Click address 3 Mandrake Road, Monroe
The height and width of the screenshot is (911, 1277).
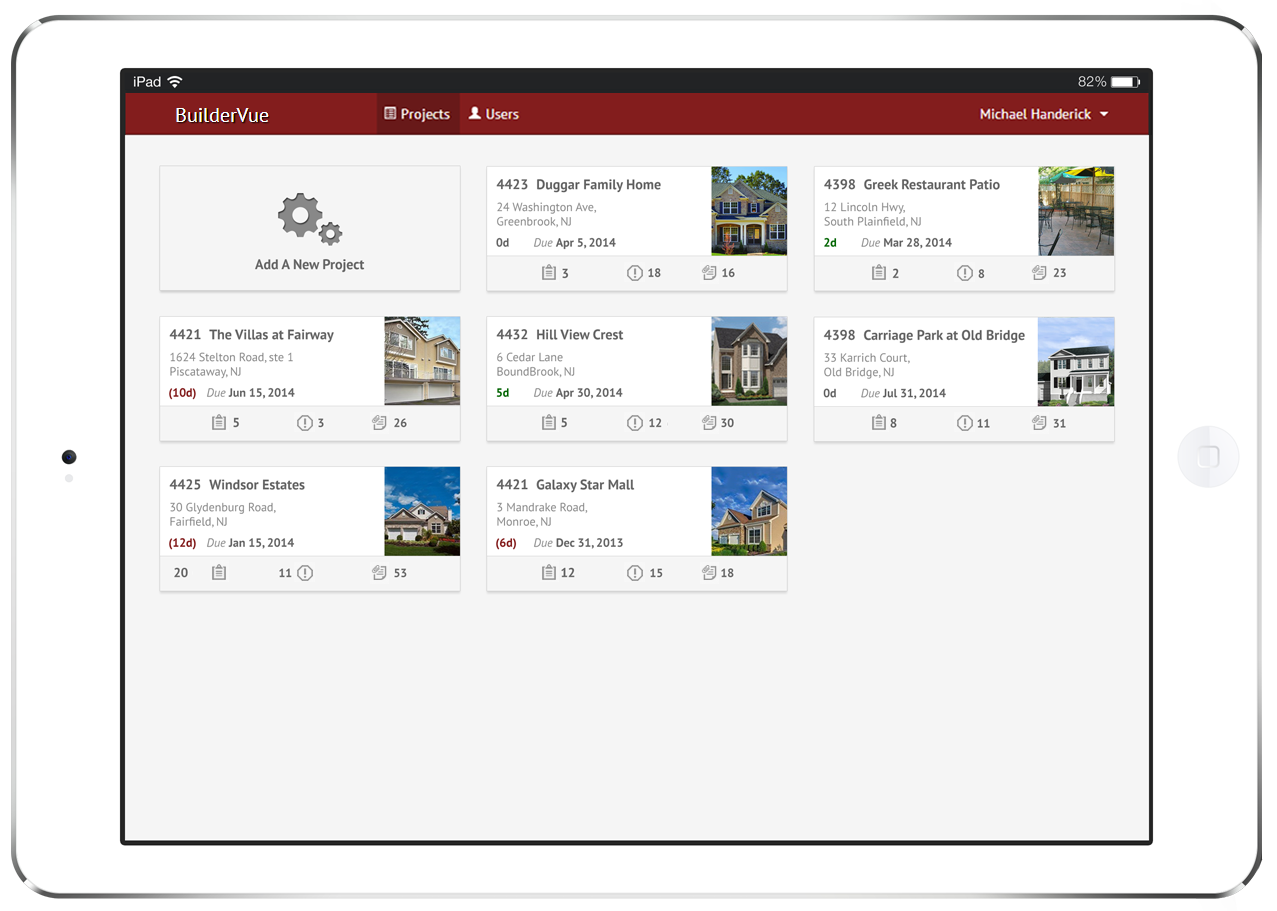[x=542, y=514]
